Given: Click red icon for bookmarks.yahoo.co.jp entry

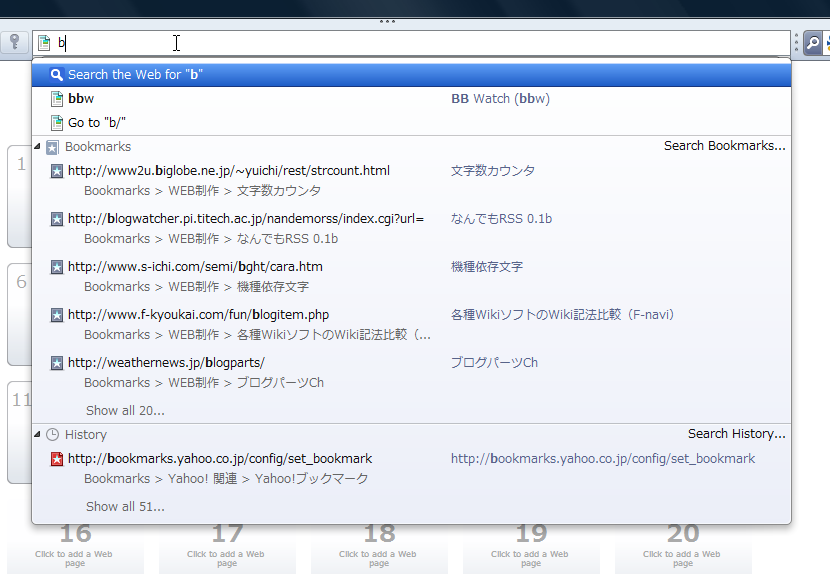Looking at the screenshot, I should (x=57, y=459).
